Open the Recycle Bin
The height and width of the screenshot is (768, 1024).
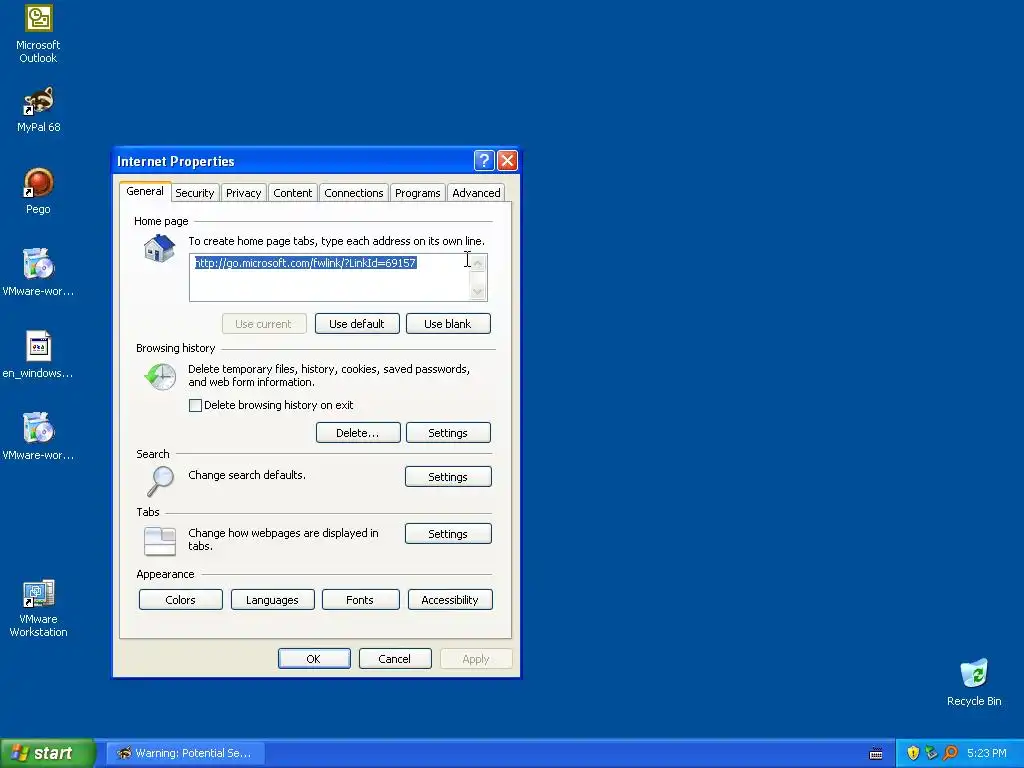[974, 682]
